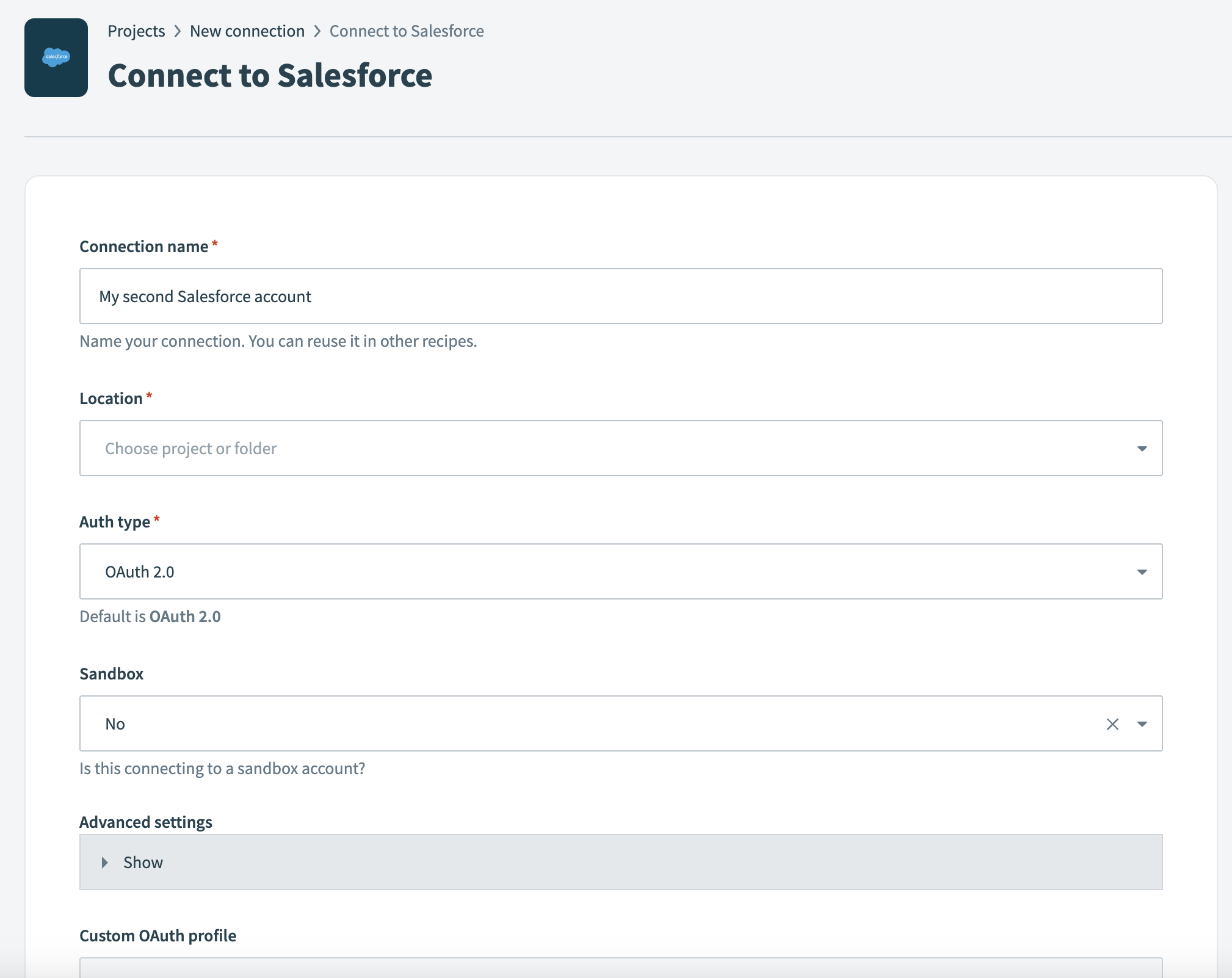Click the disclosure triangle next to Show
The height and width of the screenshot is (978, 1232).
105,862
